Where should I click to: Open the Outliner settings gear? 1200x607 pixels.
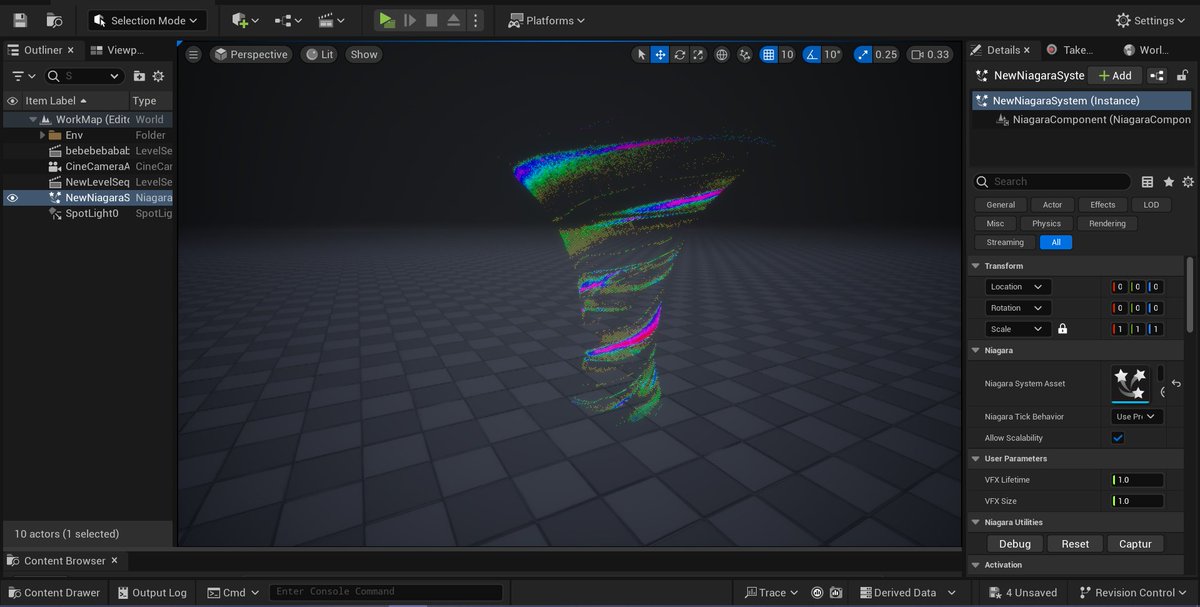[x=158, y=76]
